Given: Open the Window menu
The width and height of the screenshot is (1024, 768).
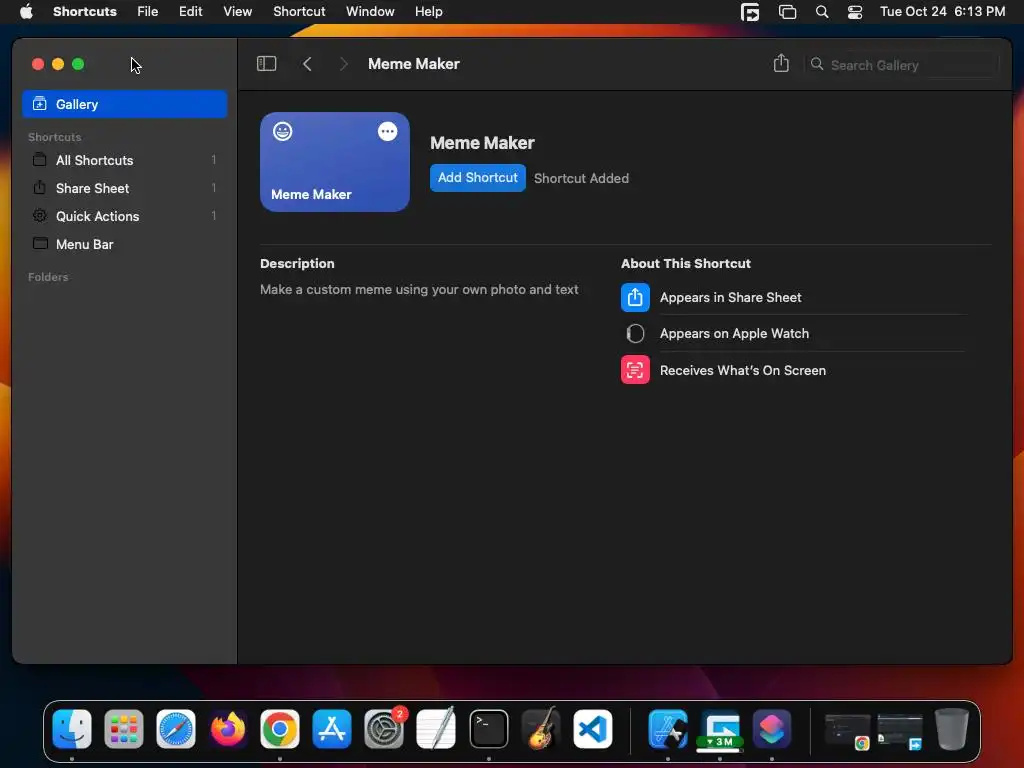Looking at the screenshot, I should click(x=370, y=12).
